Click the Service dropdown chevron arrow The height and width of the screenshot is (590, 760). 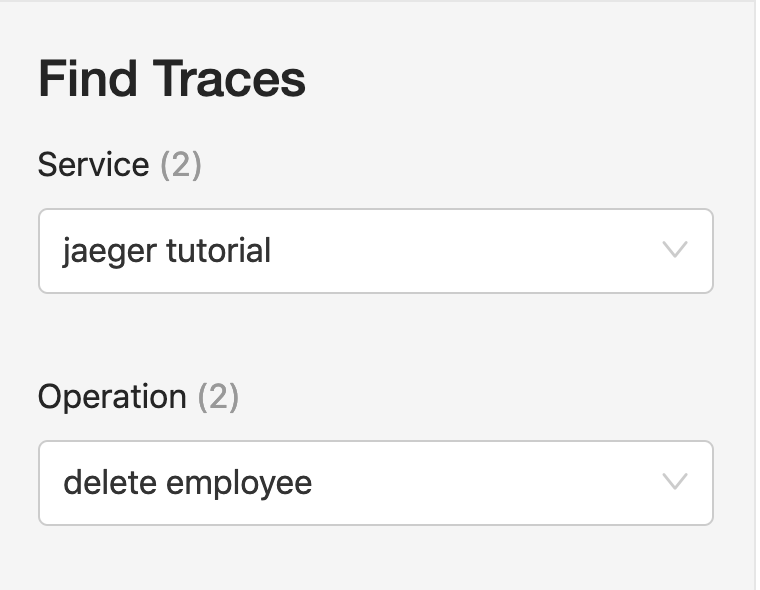[x=675, y=250]
